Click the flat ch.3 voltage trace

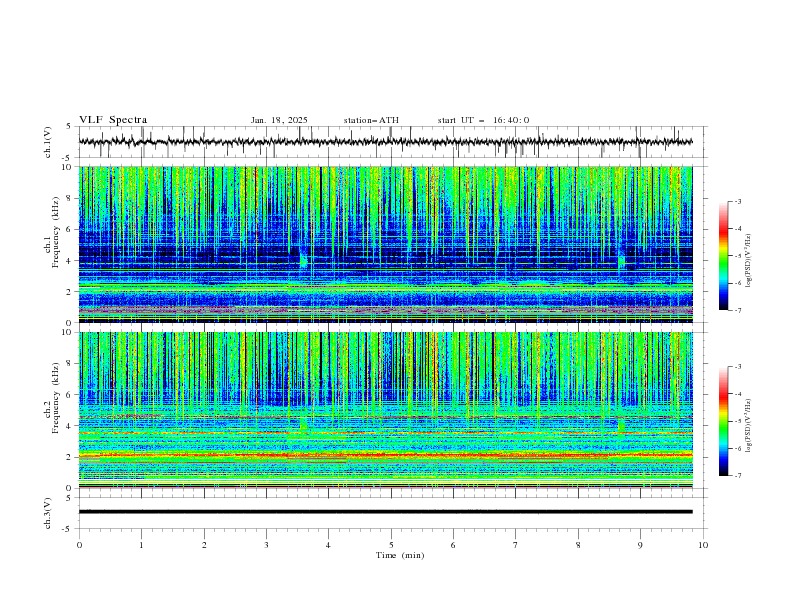[x=385, y=512]
